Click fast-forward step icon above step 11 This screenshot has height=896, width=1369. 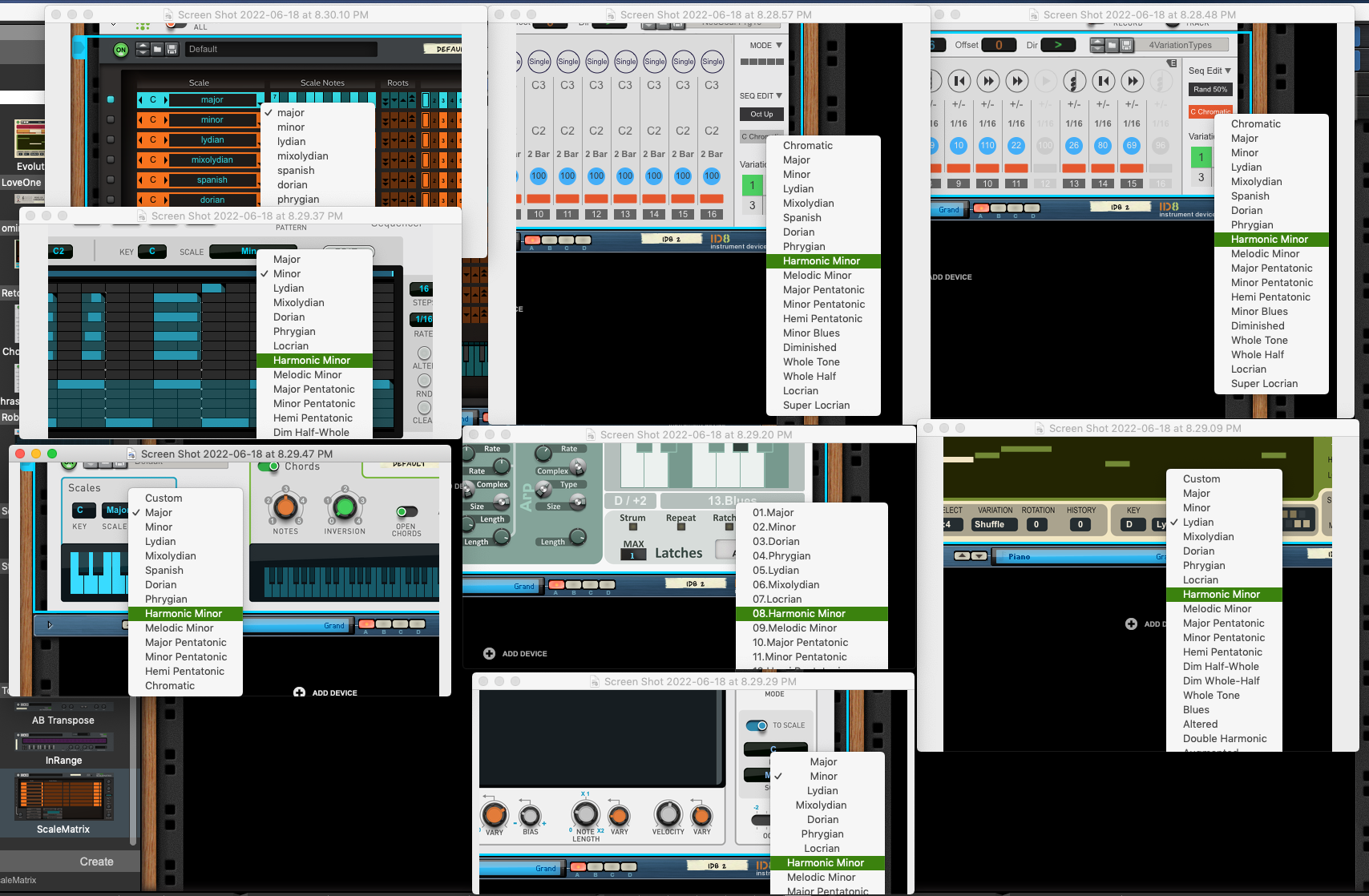[1017, 81]
